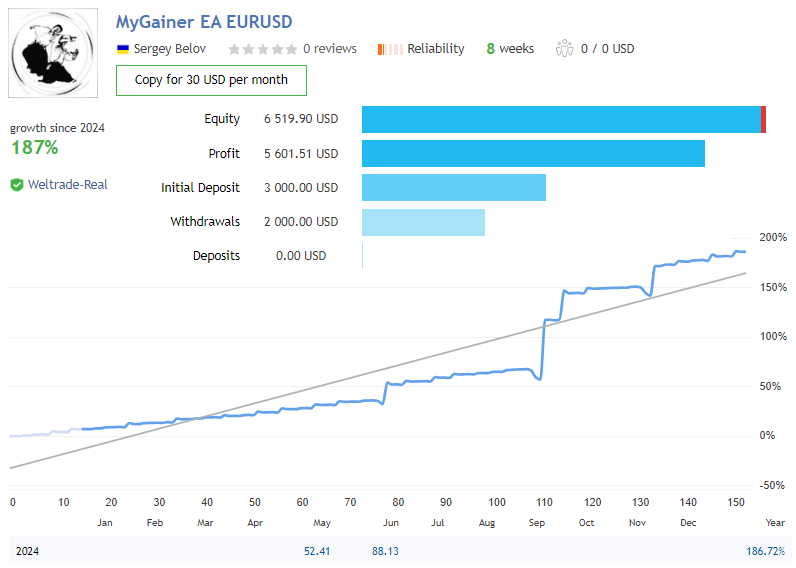Click the 6 519.90 USD equity value
796x568 pixels.
click(x=301, y=119)
